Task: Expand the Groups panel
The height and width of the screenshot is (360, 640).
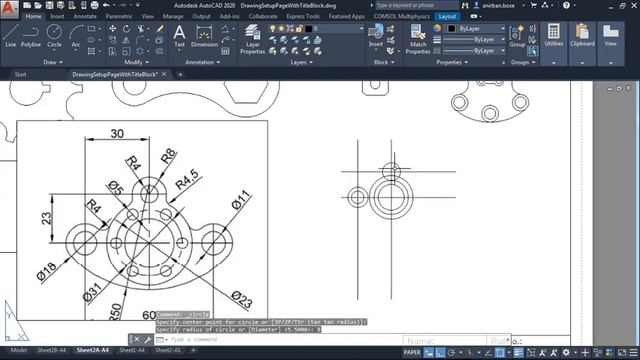Action: (523, 62)
